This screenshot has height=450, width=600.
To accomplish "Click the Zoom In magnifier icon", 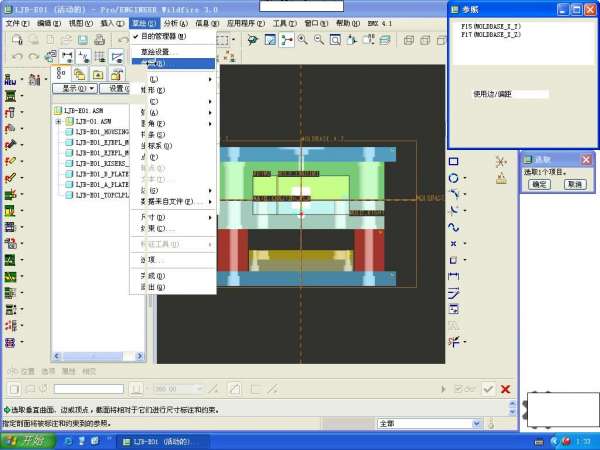I will [303, 39].
